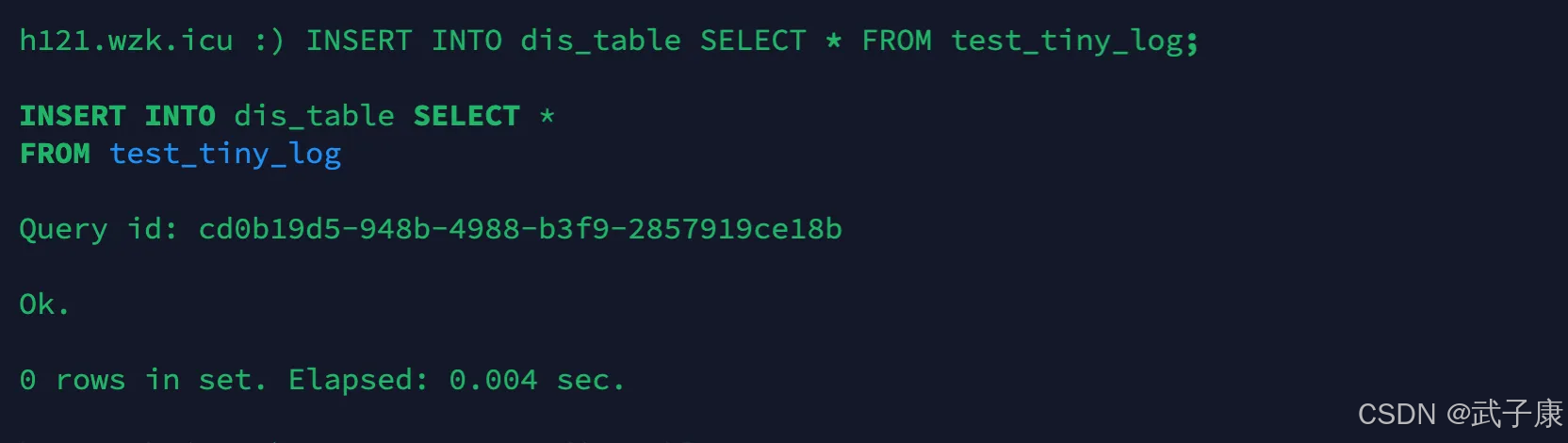Click test_tiny_log; at end of prompt line

pyautogui.click(x=1074, y=41)
